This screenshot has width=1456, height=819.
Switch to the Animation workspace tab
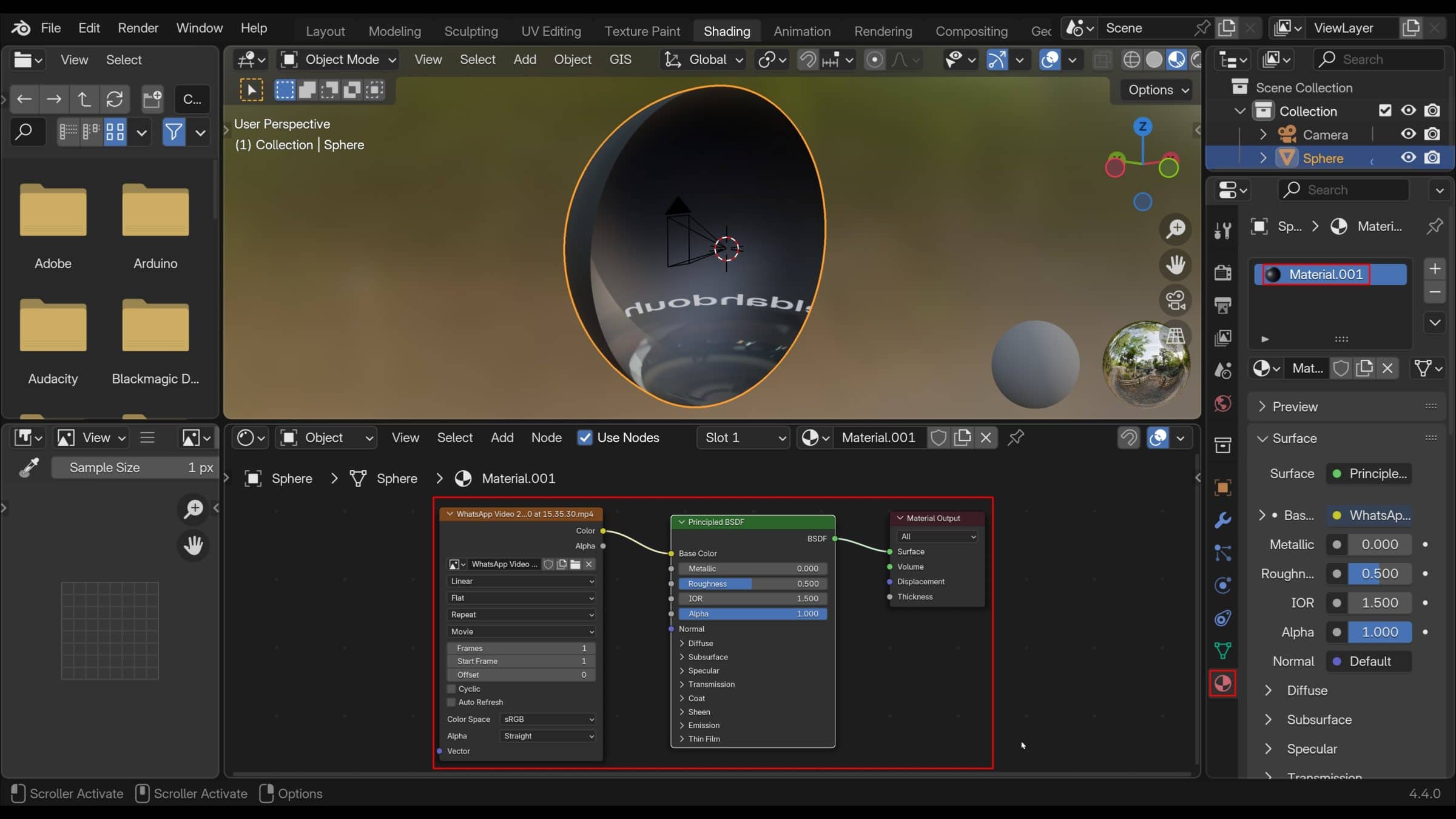pos(802,31)
